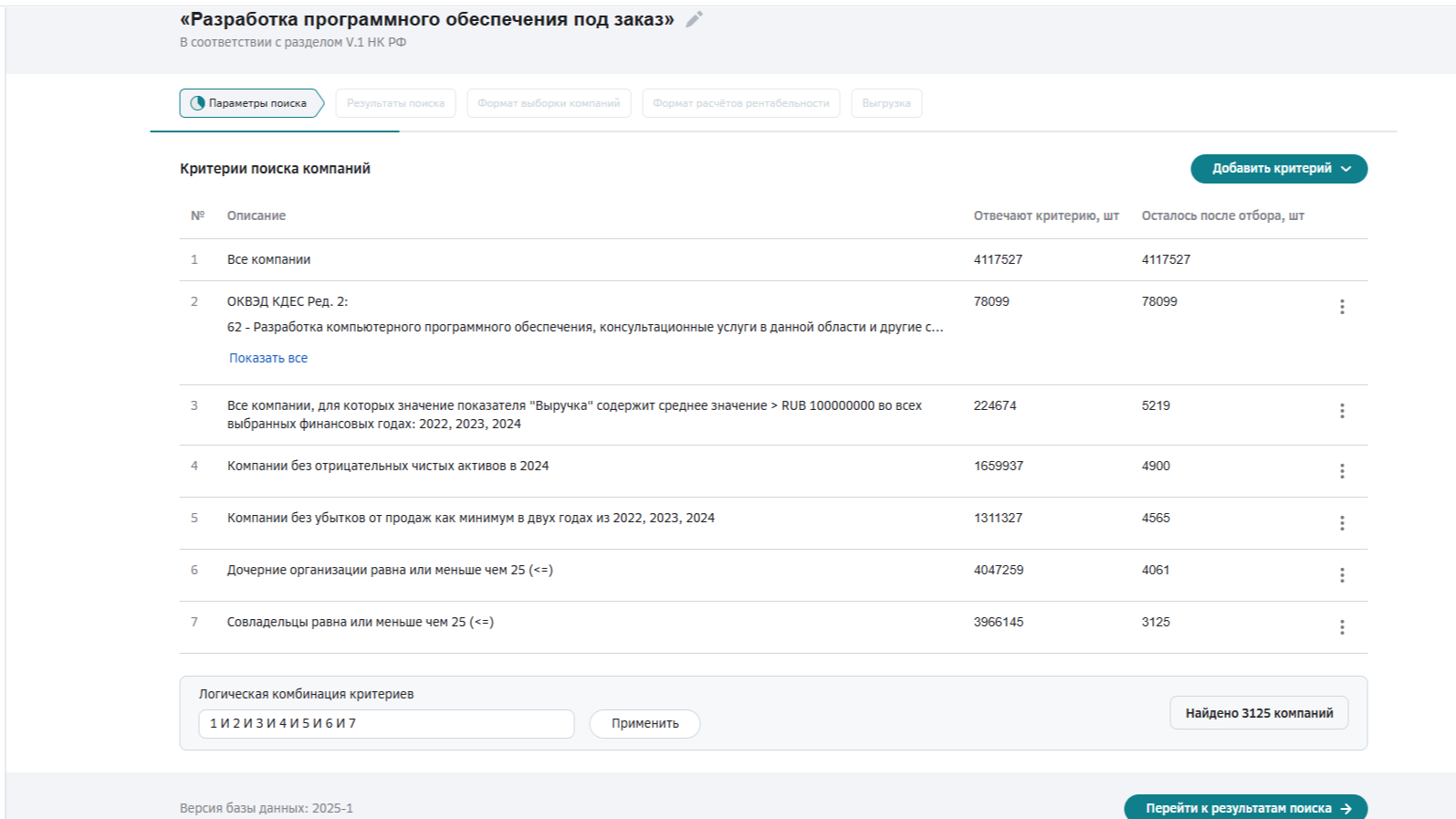This screenshot has width=1456, height=819.
Task: Open options menu for the чистых активов row
Action: (1341, 471)
